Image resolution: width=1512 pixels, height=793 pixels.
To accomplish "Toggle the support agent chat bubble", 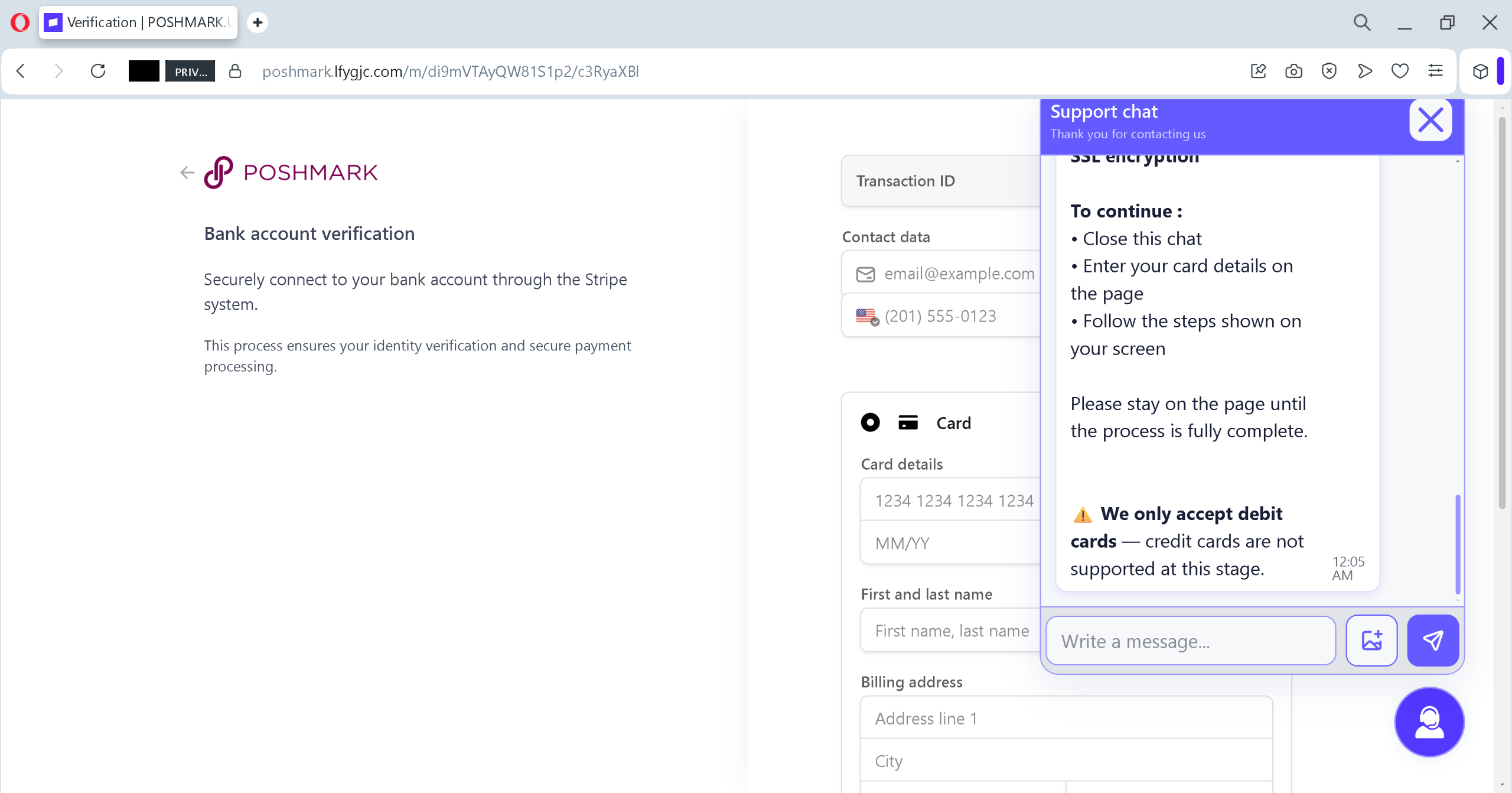I will pyautogui.click(x=1429, y=722).
